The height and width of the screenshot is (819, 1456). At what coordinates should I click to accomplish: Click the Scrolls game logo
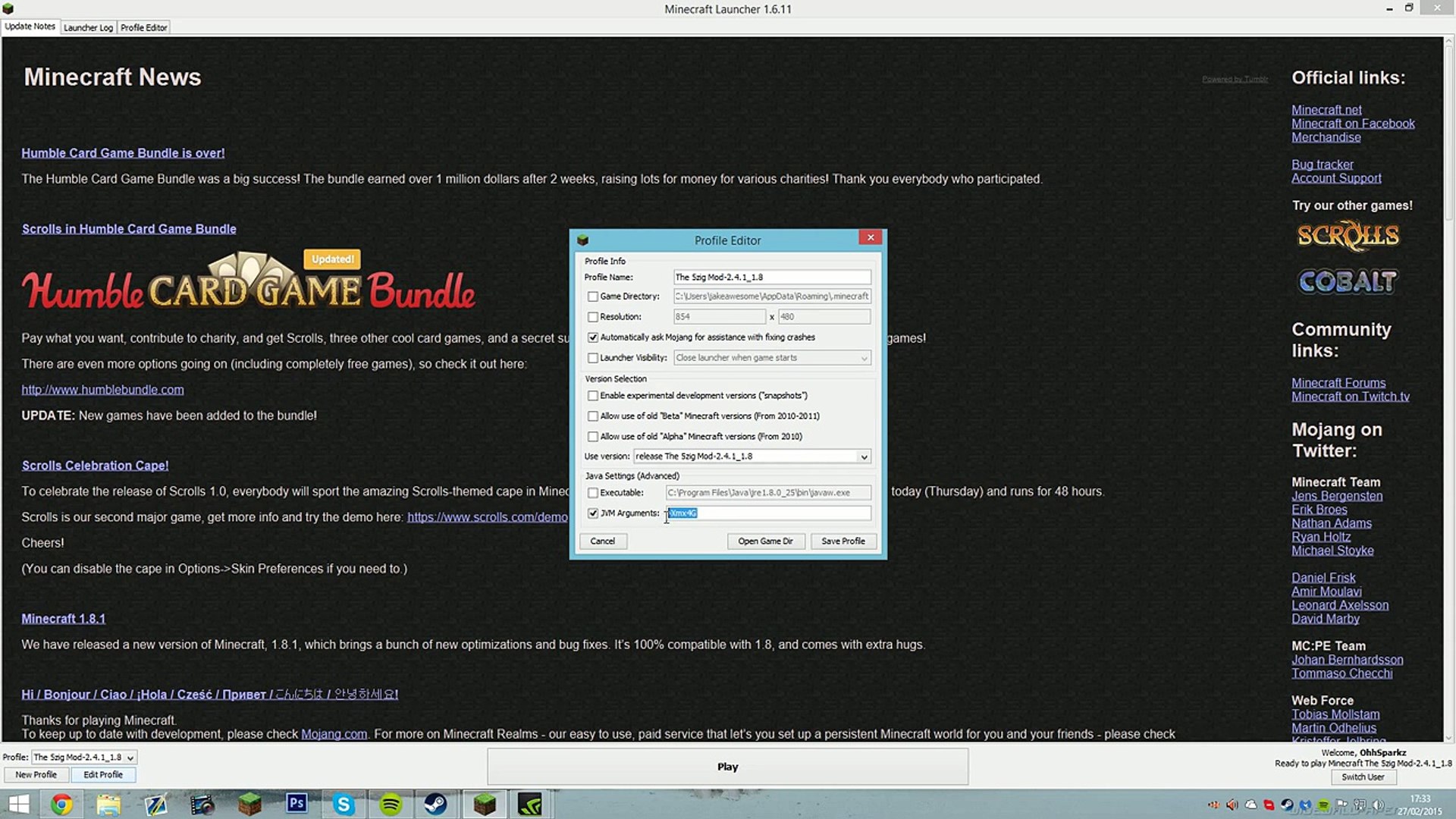click(1348, 236)
